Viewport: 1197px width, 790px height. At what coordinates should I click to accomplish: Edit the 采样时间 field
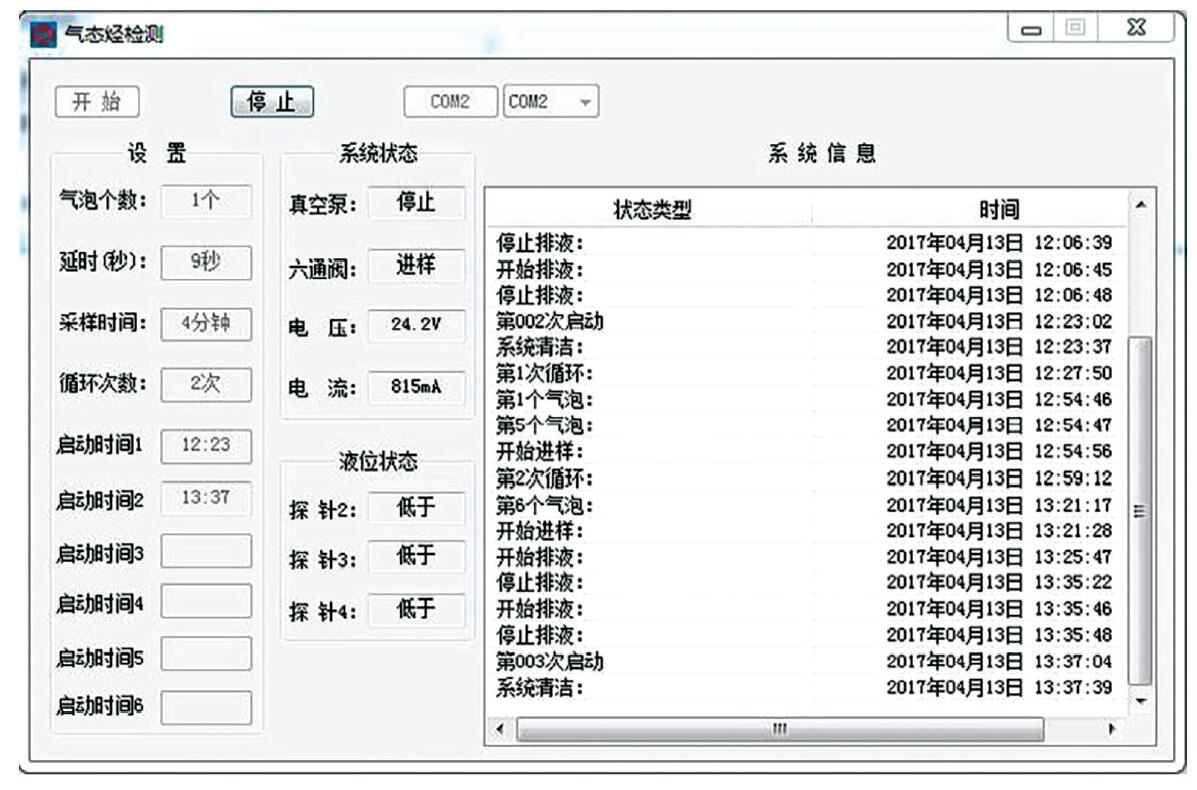(x=207, y=323)
